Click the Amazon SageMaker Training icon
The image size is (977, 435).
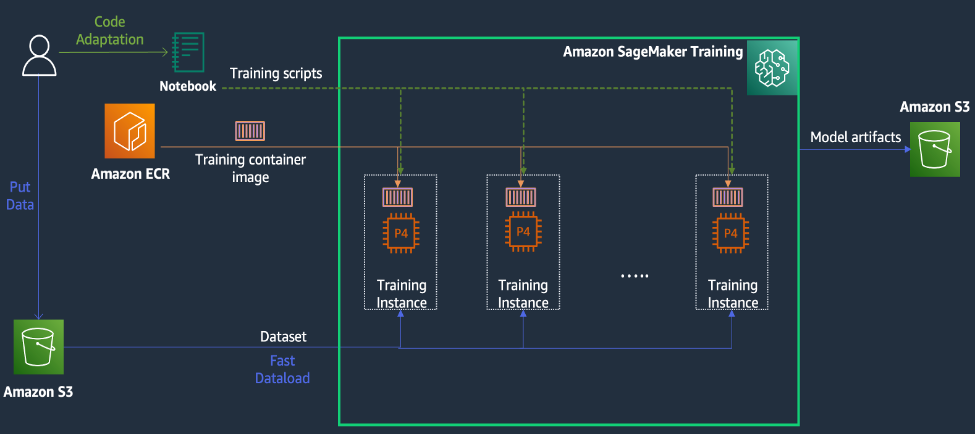click(772, 69)
